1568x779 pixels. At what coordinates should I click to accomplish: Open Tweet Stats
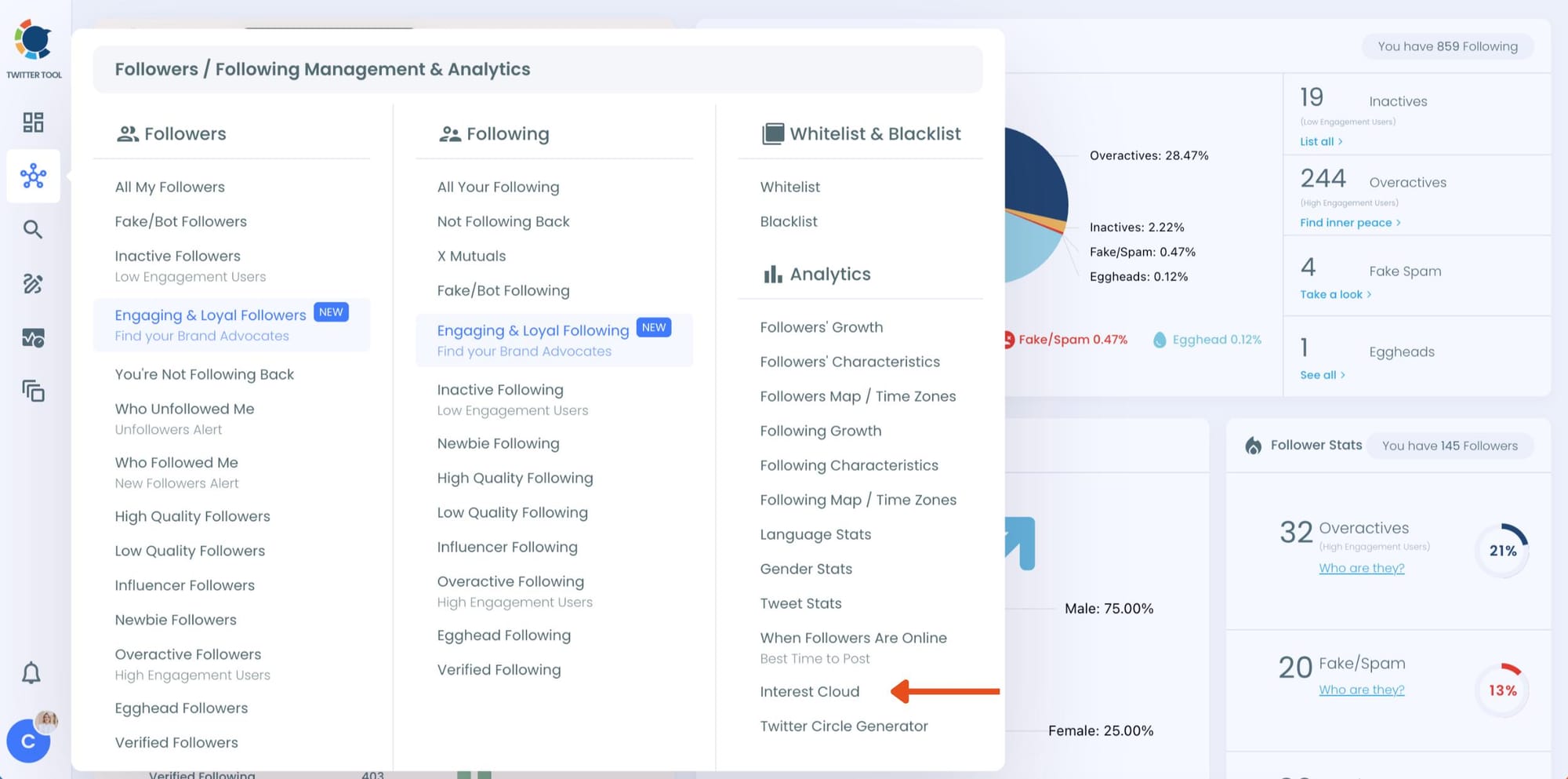point(800,603)
